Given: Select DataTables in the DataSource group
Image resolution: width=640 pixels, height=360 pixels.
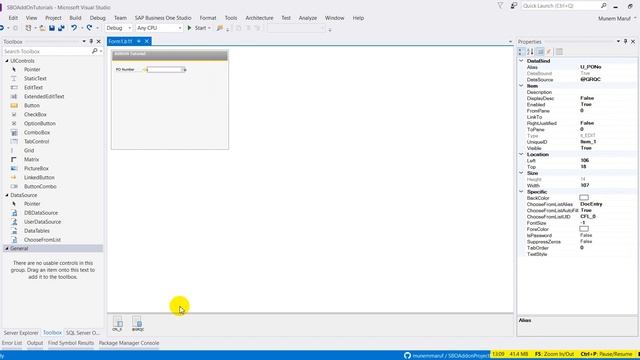Looking at the screenshot, I should pos(37,231).
